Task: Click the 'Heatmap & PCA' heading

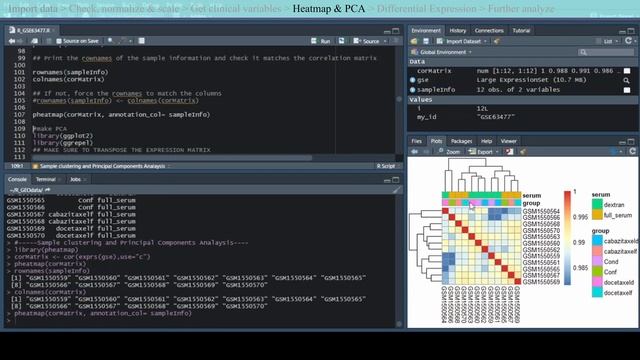Action: [329, 9]
